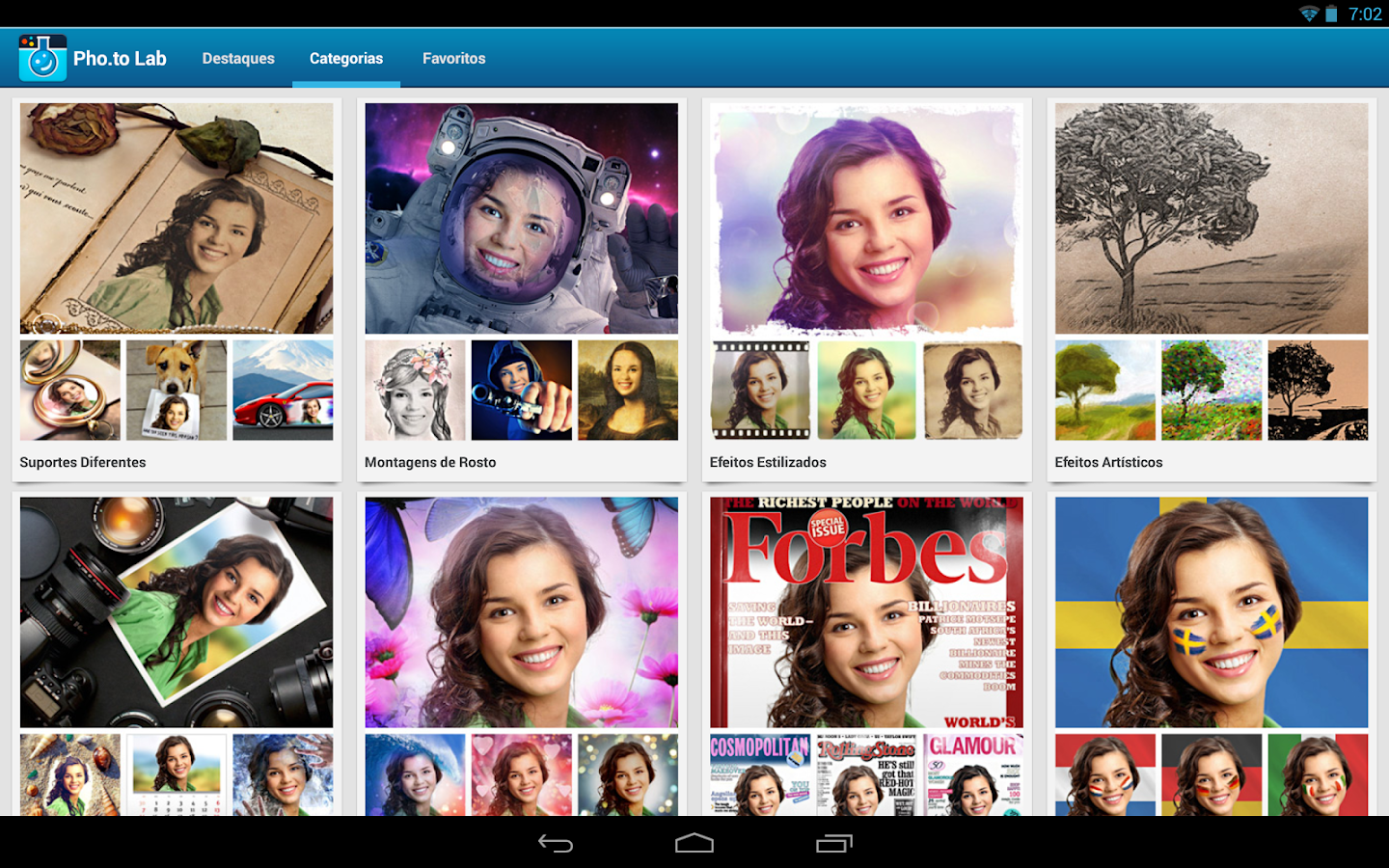Screen dimensions: 1389x868
Task: Tap the Android back navigation icon
Action: tap(556, 843)
